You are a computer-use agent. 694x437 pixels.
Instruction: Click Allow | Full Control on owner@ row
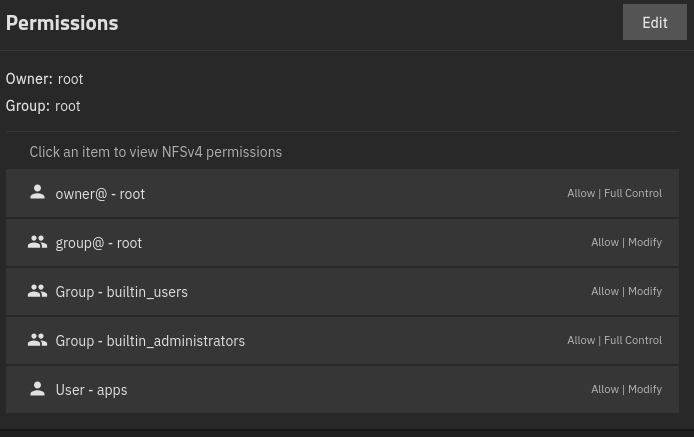pyautogui.click(x=614, y=193)
